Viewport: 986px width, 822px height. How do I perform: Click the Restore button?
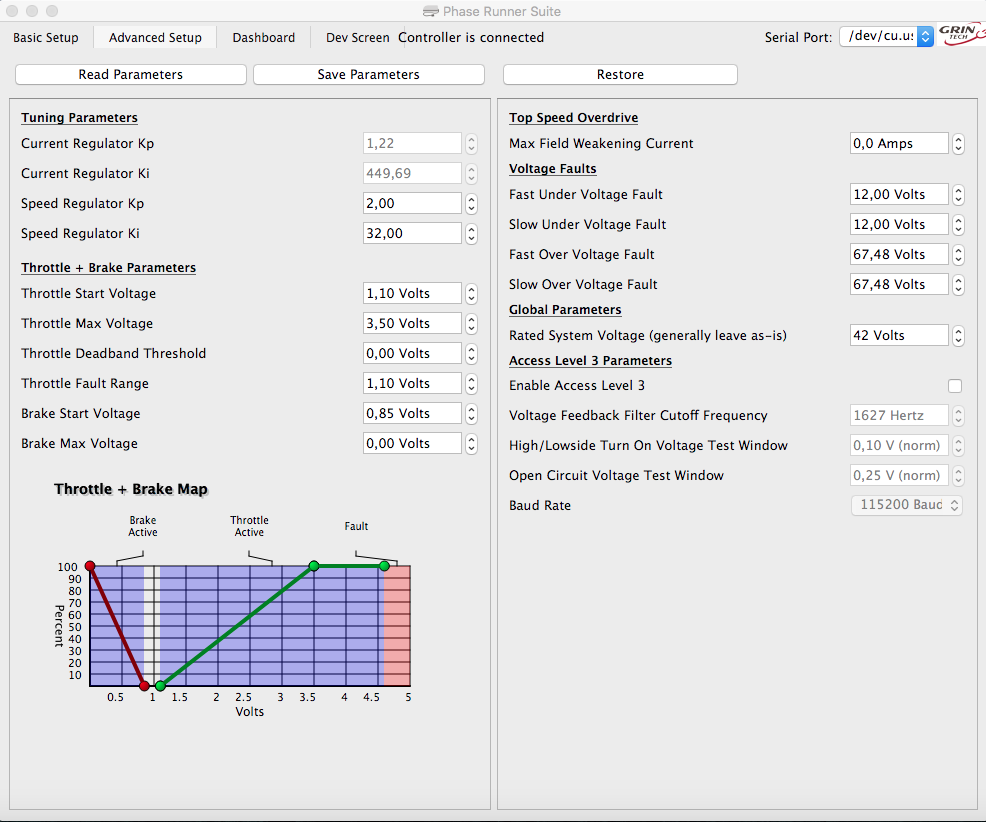620,75
